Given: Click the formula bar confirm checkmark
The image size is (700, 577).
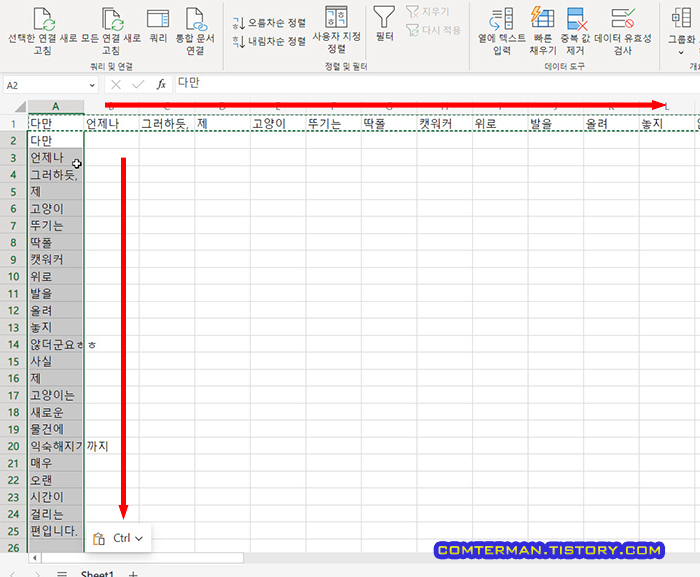Looking at the screenshot, I should pos(138,85).
